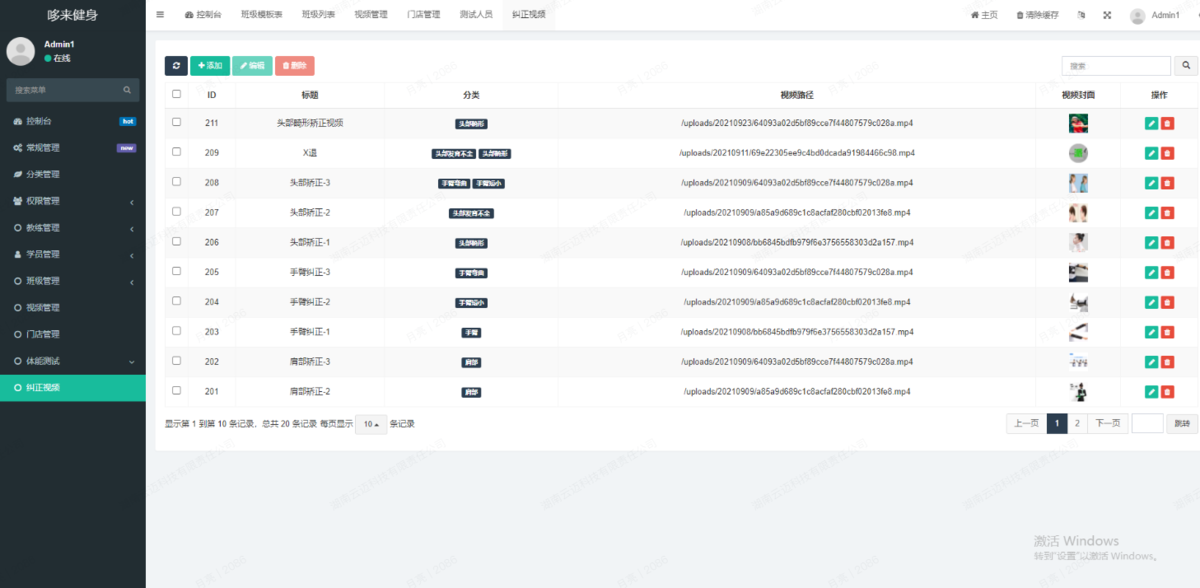1200x588 pixels.
Task: Switch to the 班级模板表 tab
Action: pyautogui.click(x=261, y=15)
